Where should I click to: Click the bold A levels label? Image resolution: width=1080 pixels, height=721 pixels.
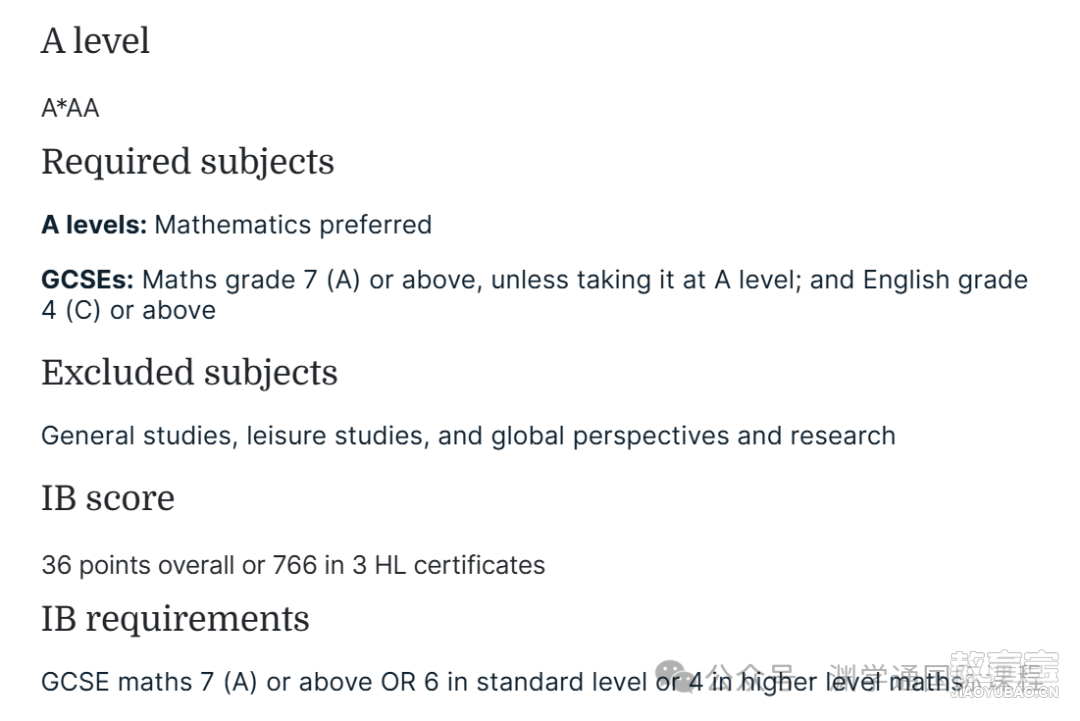[94, 224]
